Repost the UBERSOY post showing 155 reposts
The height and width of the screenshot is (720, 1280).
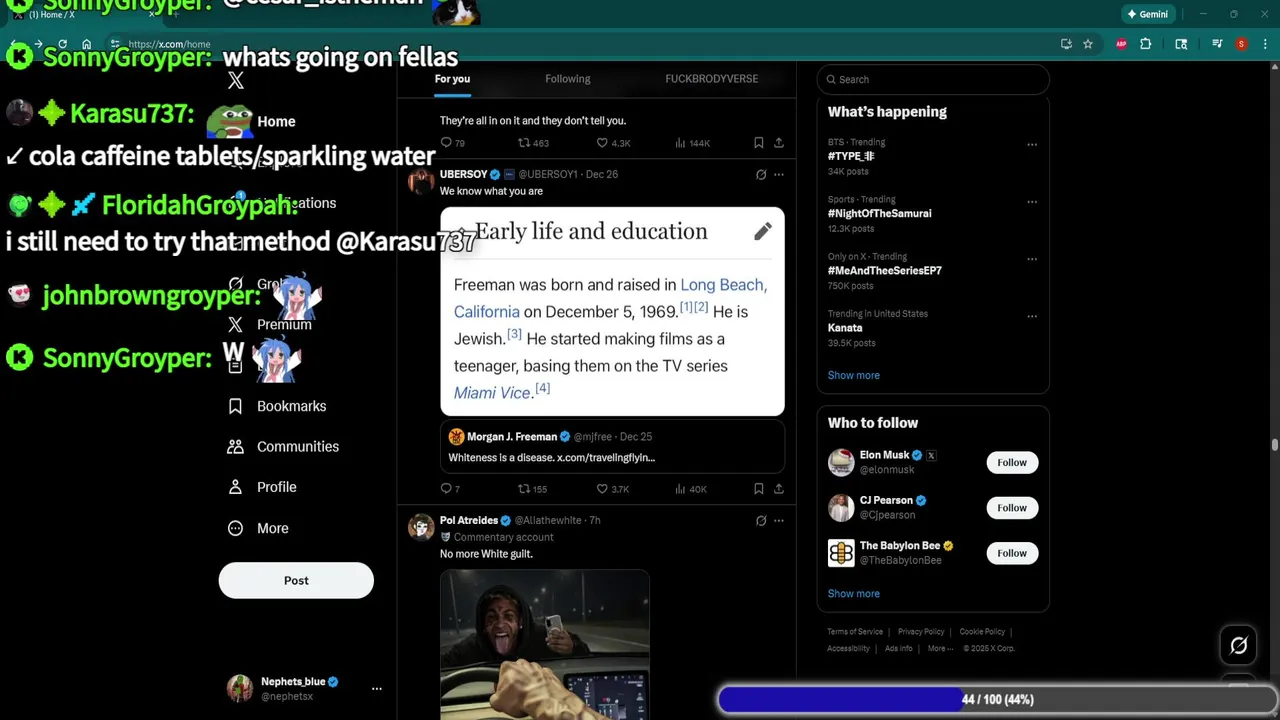pyautogui.click(x=532, y=489)
